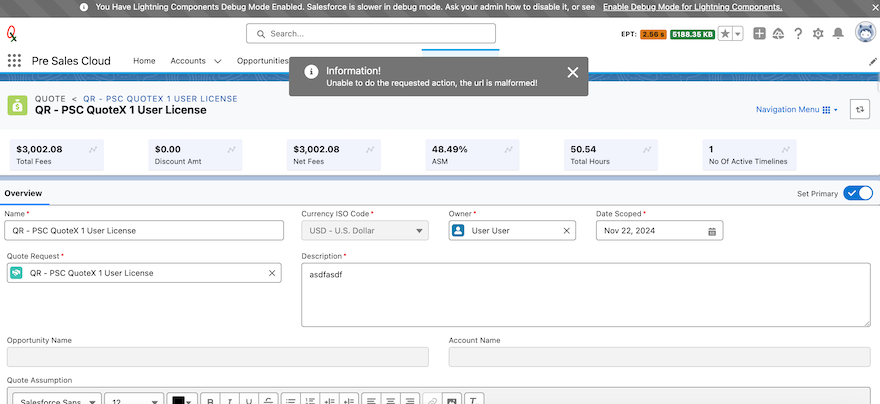Viewport: 880px width, 404px height.
Task: Open chart icon on Active Timelines card
Action: 786,150
